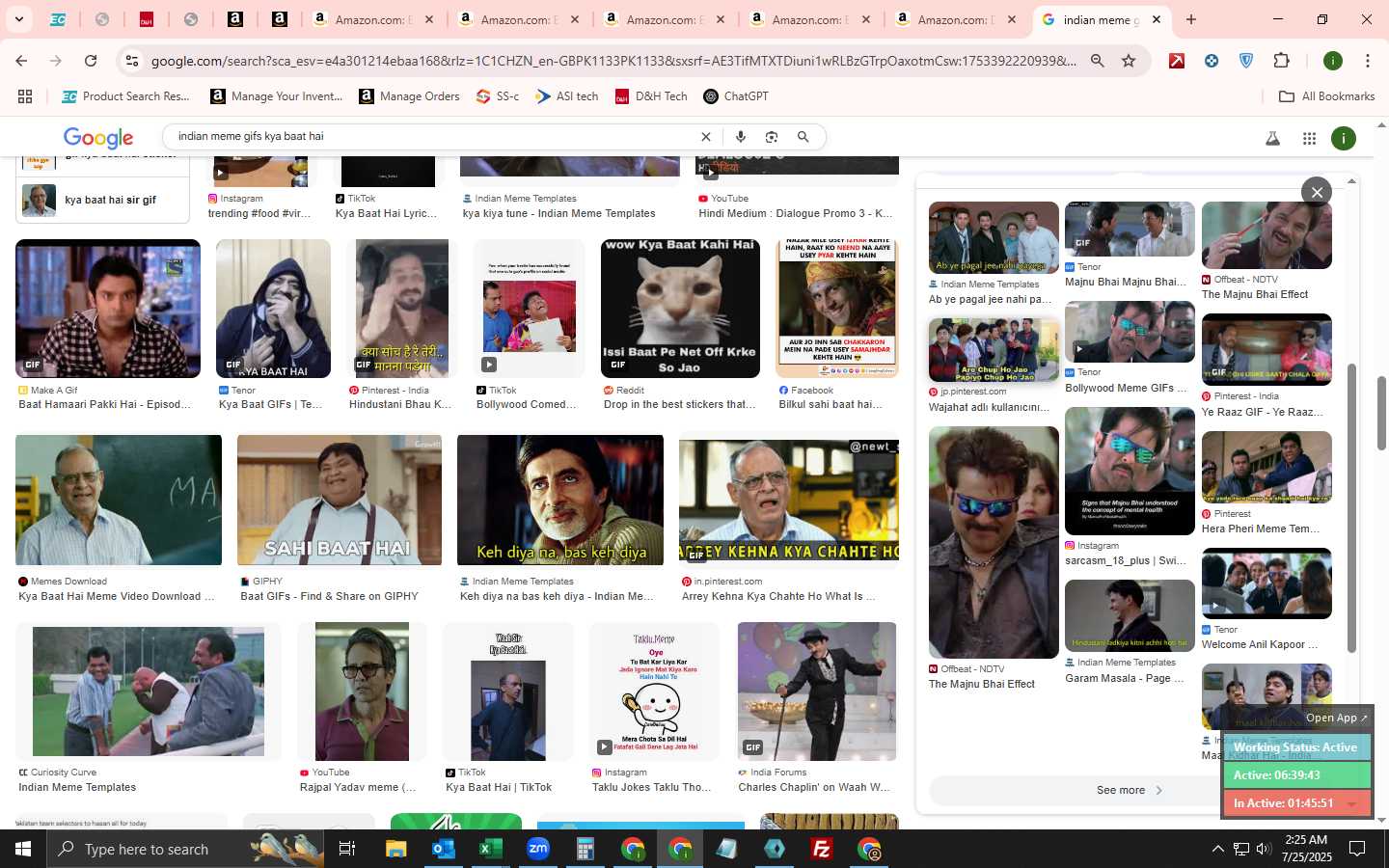Screen dimensions: 1389x868
Task: Open the zoom magnifier in the address bar
Action: pos(1098,61)
